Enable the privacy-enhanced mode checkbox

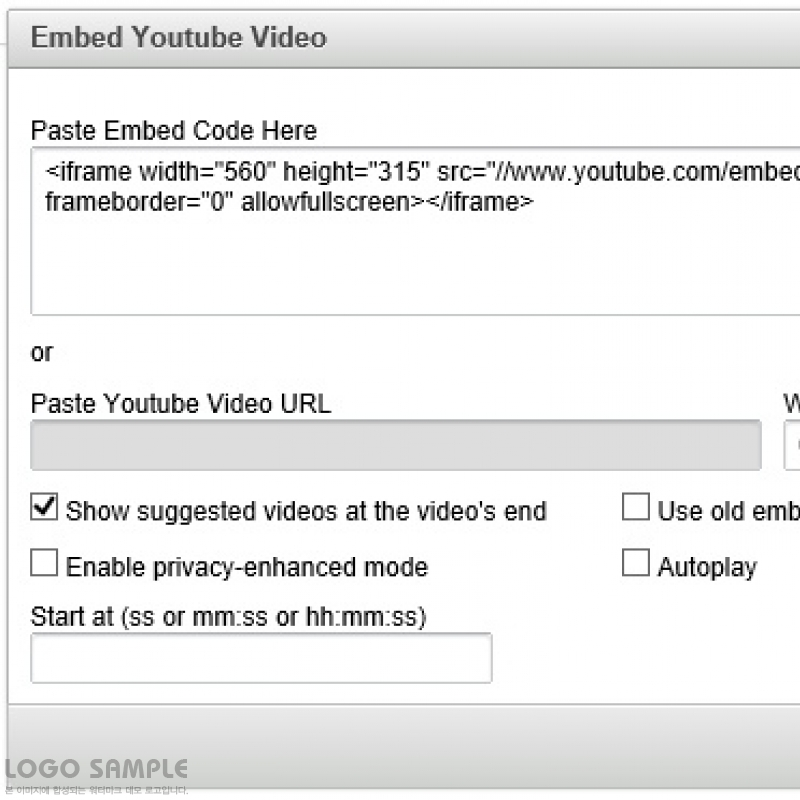pos(44,564)
